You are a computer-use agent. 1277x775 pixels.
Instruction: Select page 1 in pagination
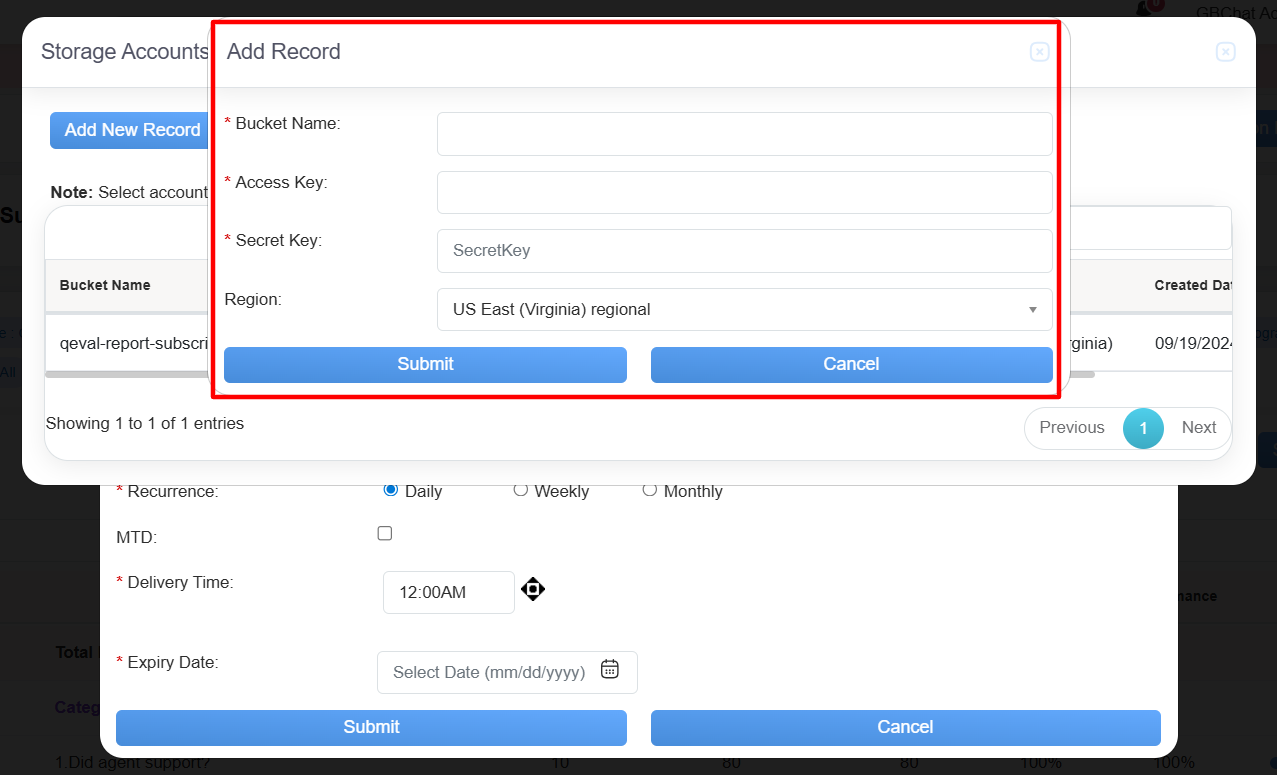point(1143,428)
